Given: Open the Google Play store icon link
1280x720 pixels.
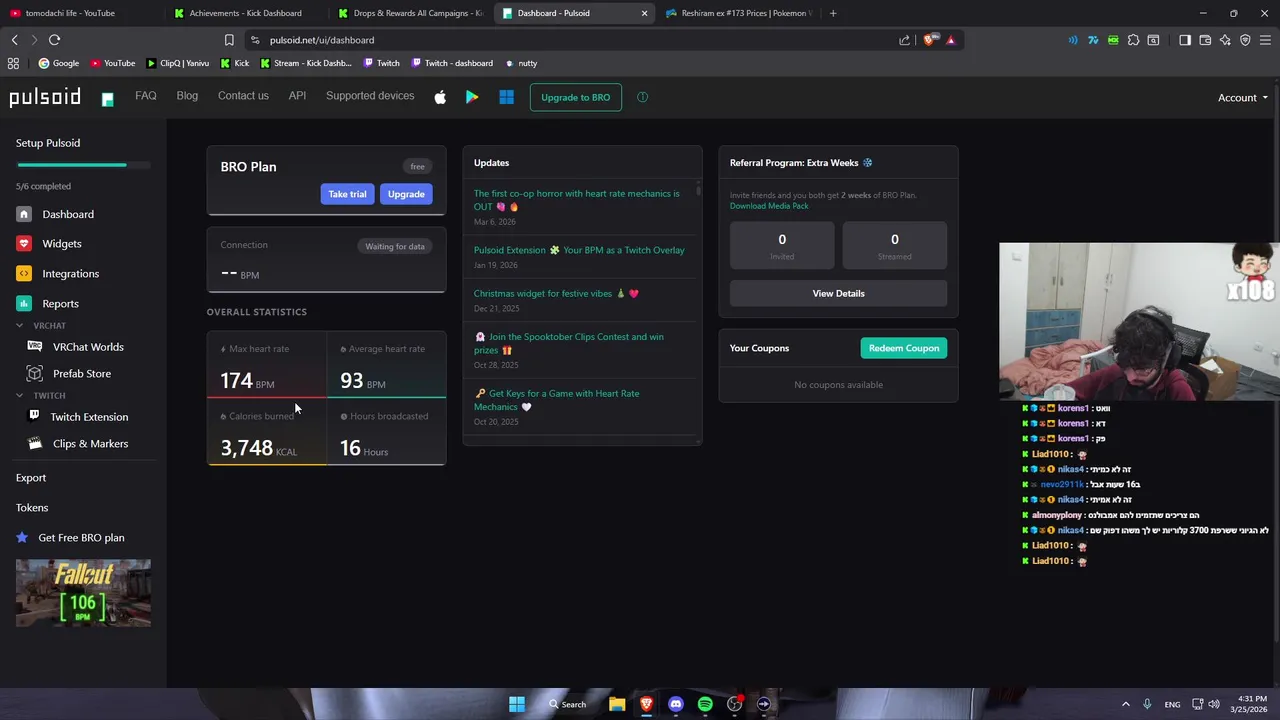Looking at the screenshot, I should point(472,97).
